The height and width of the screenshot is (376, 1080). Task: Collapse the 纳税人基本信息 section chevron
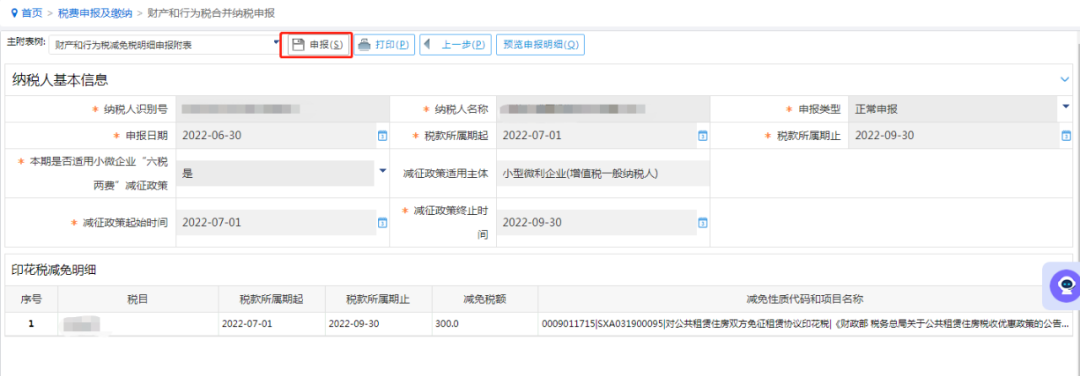(x=1065, y=80)
